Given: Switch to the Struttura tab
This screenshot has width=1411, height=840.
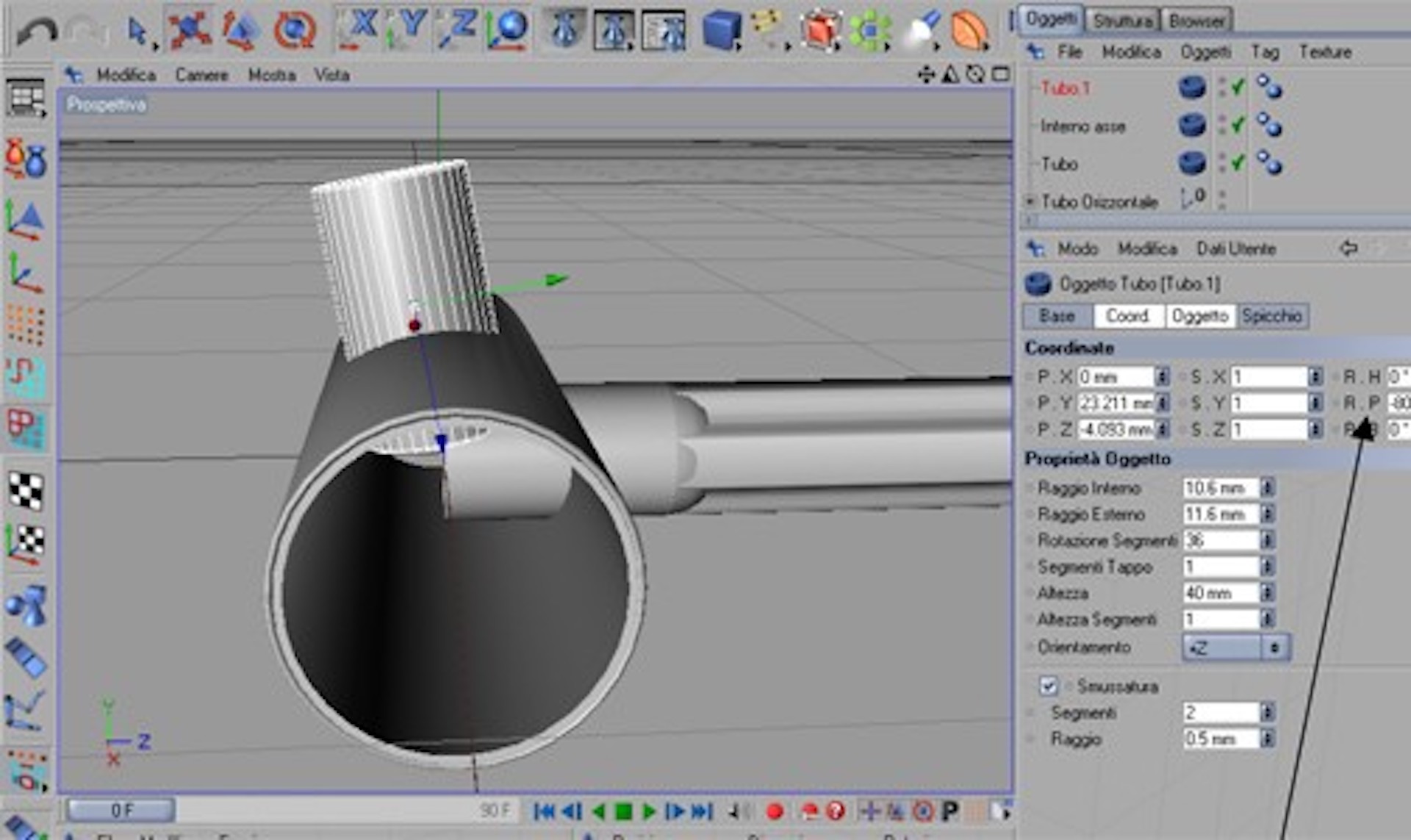Looking at the screenshot, I should [1122, 21].
